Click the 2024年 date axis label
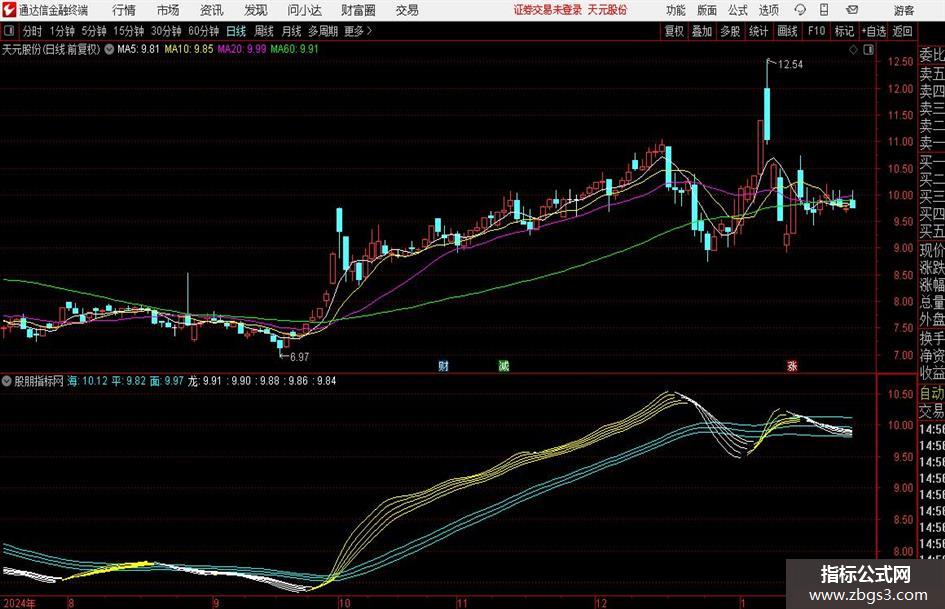 click(19, 602)
